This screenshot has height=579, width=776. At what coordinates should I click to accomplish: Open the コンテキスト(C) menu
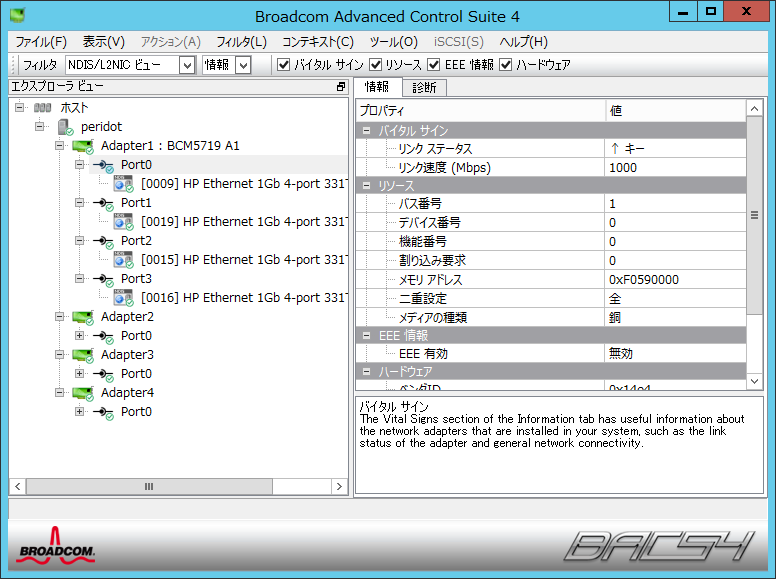[318, 42]
